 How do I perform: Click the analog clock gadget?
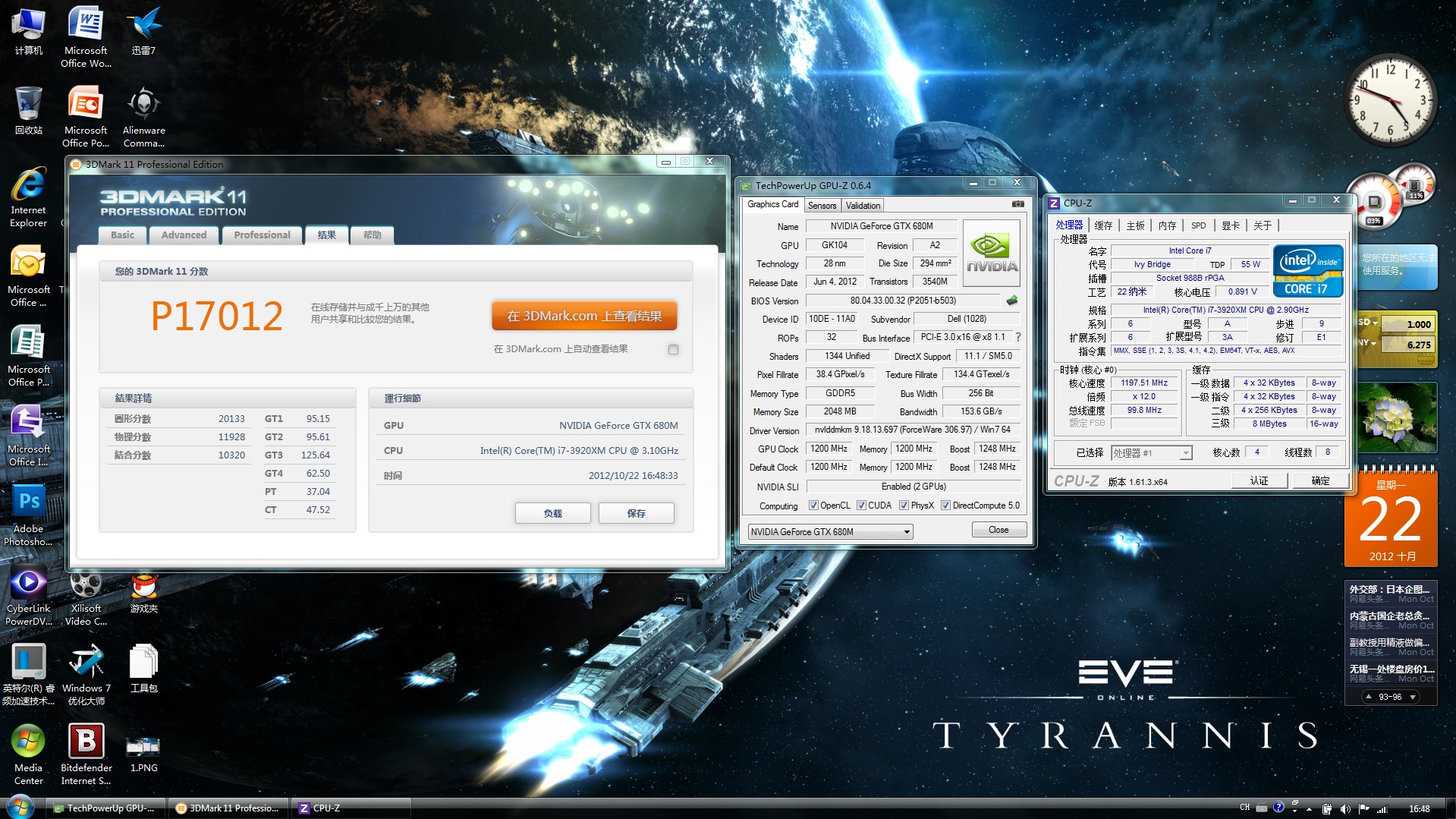[x=1390, y=101]
